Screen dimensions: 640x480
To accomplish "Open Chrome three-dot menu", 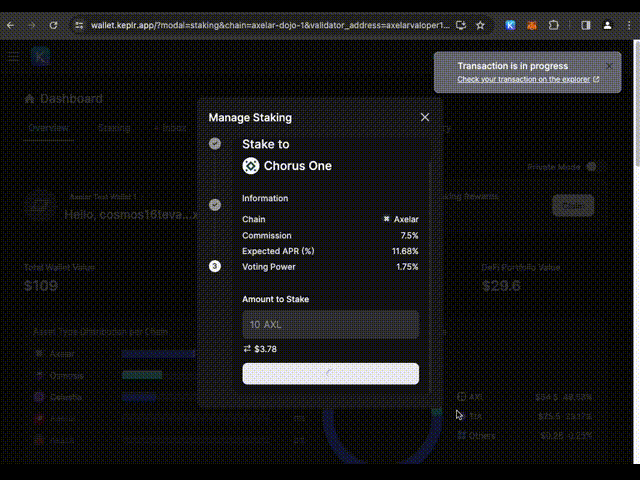I will click(x=629, y=25).
